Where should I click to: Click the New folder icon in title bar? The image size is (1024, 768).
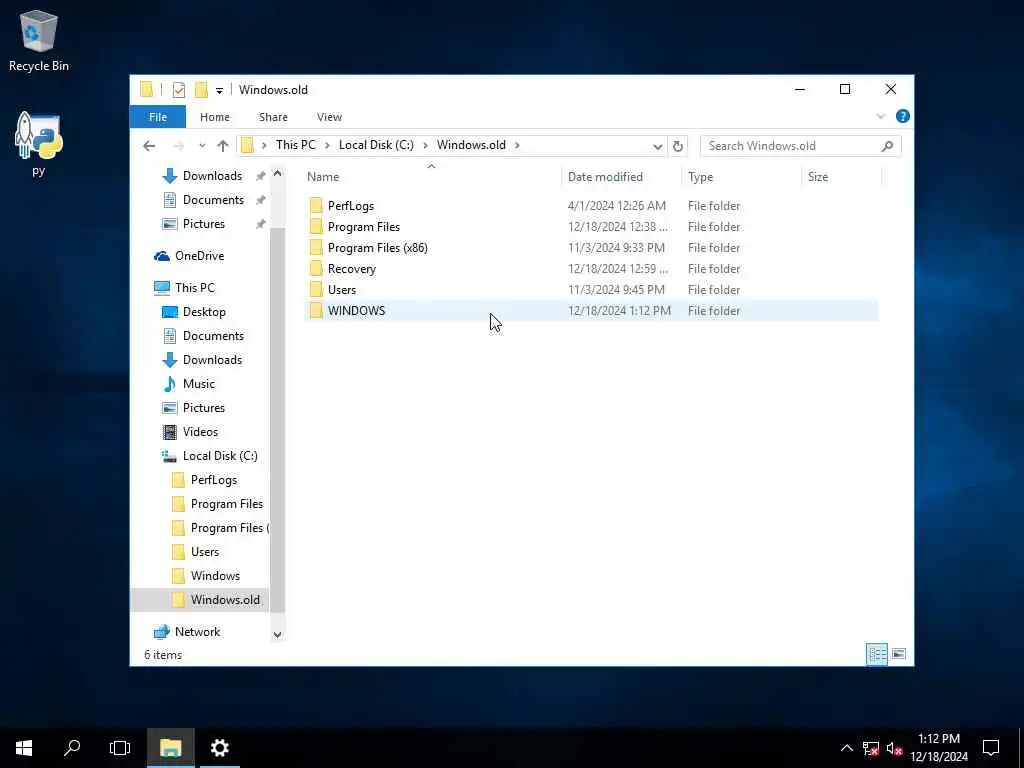pos(201,89)
